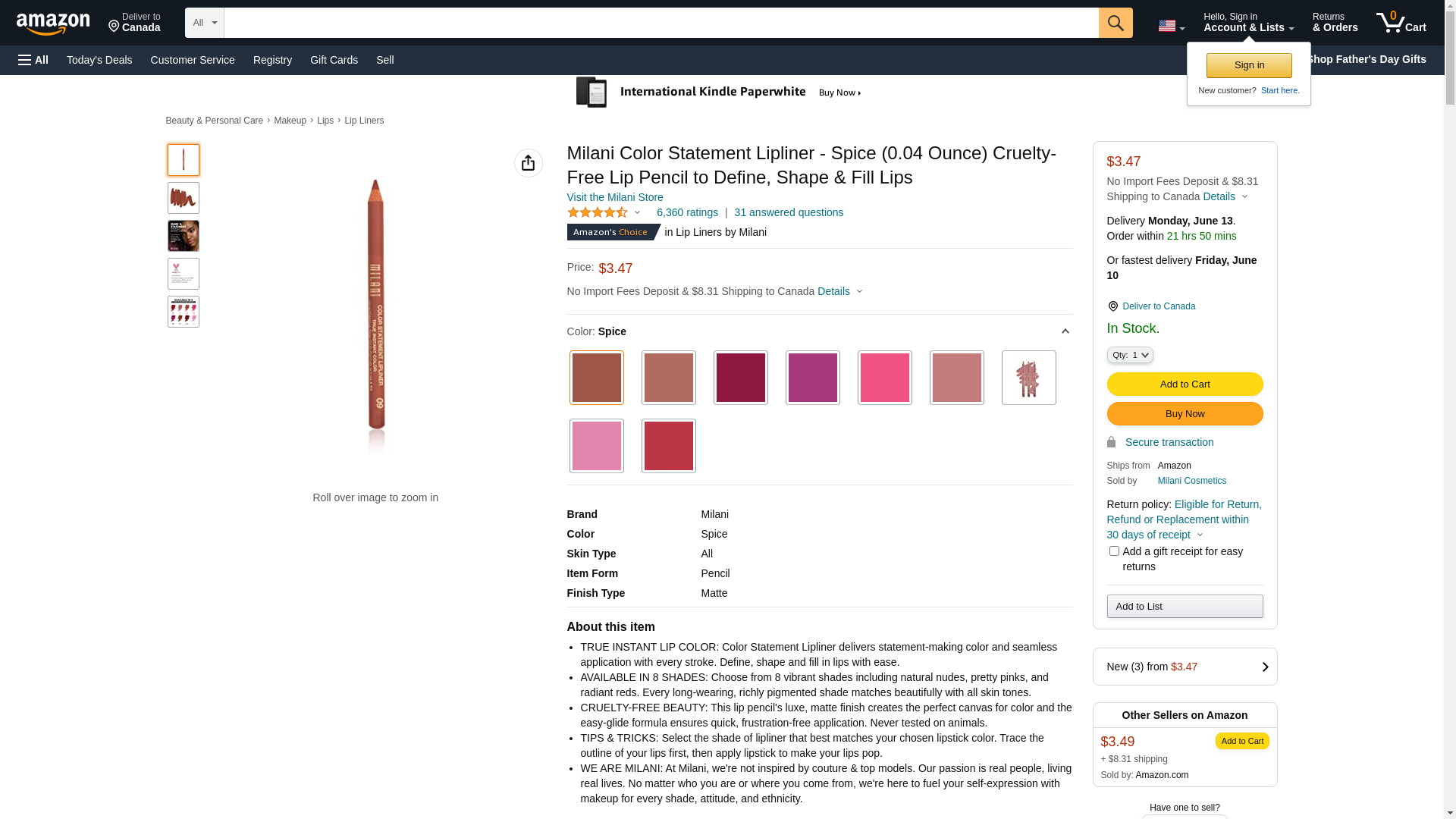Go to Gift Cards menu item
The height and width of the screenshot is (819, 1456).
[334, 60]
